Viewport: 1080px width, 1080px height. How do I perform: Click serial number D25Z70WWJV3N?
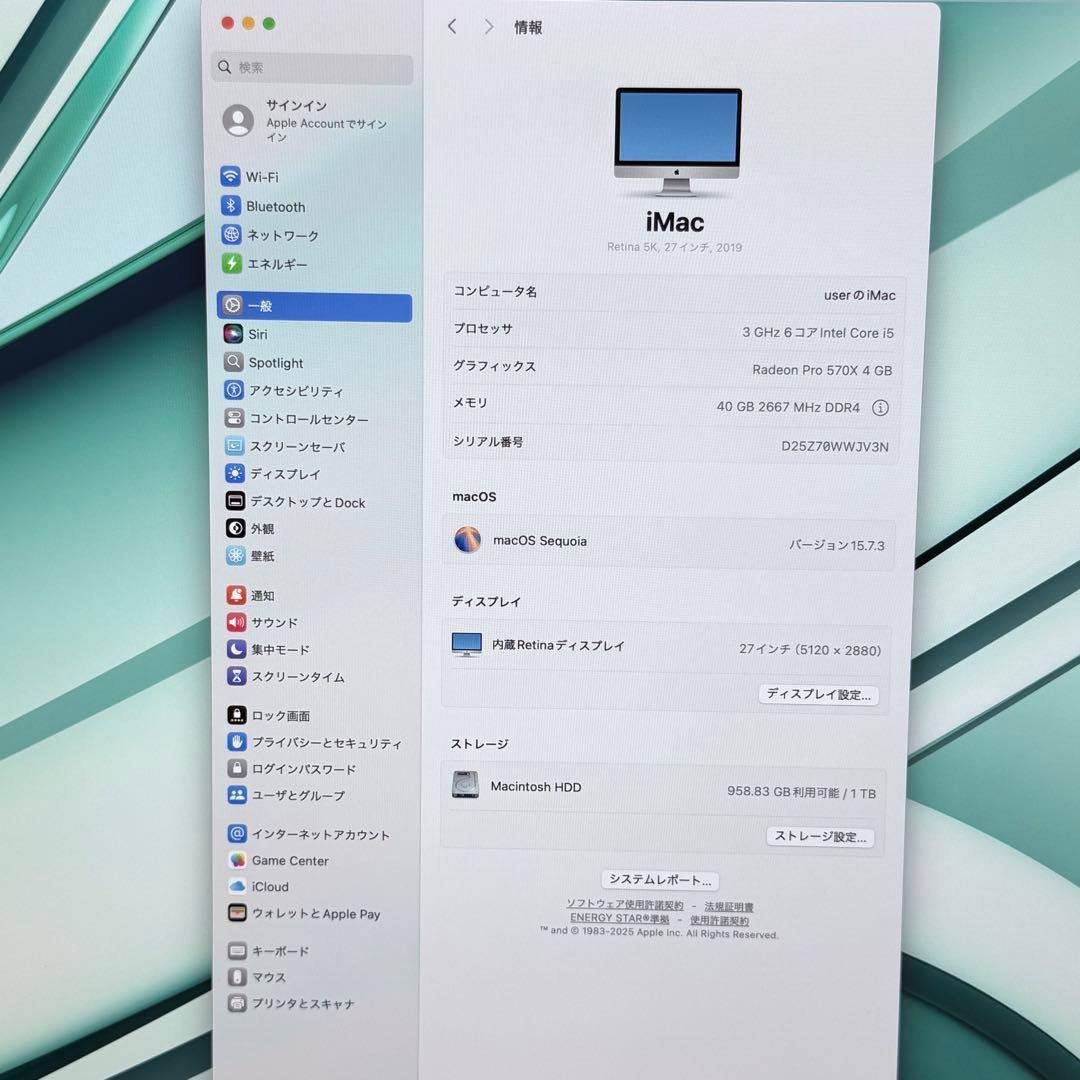[835, 446]
